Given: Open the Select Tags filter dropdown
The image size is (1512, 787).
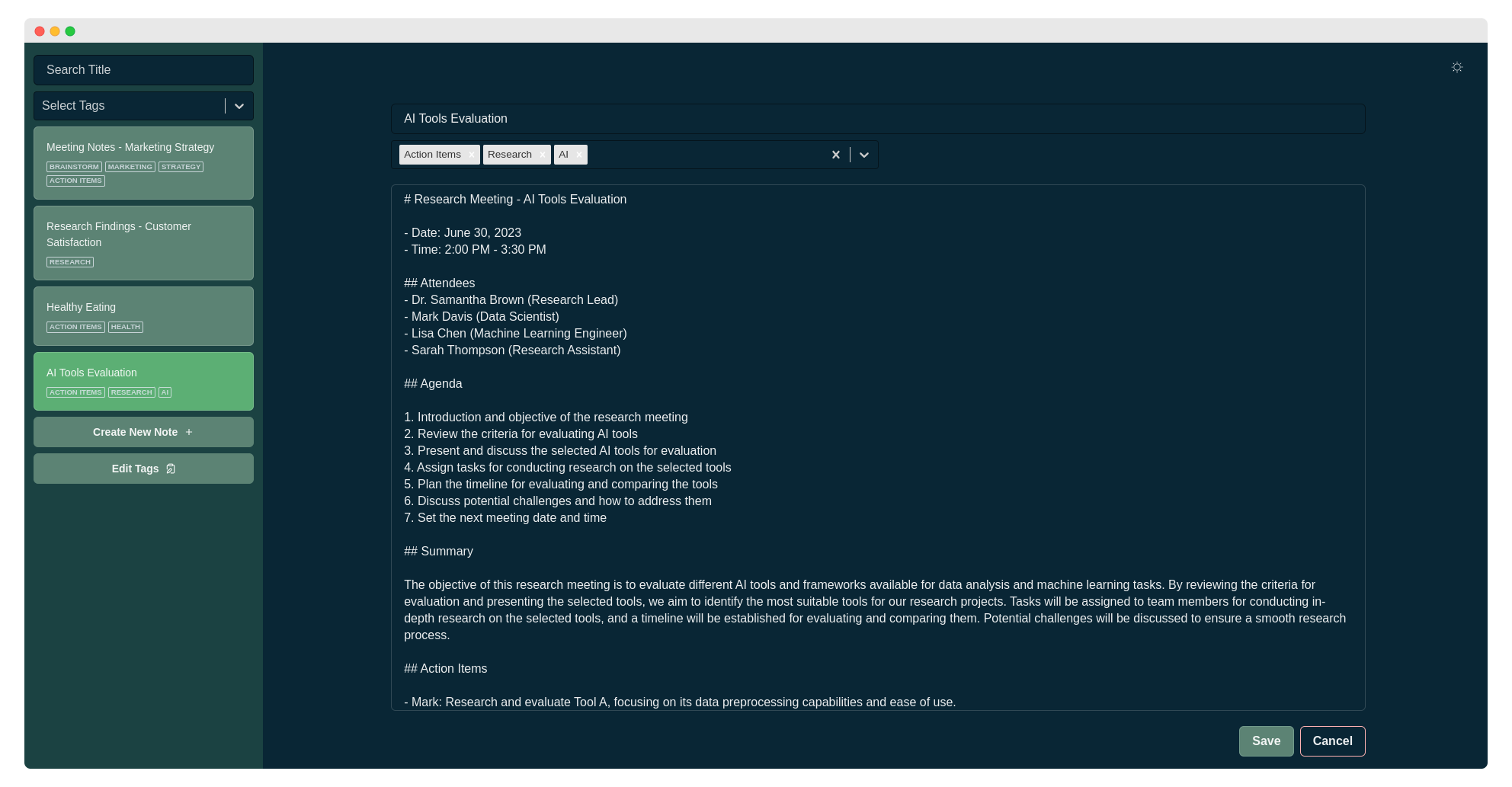Looking at the screenshot, I should pos(239,106).
